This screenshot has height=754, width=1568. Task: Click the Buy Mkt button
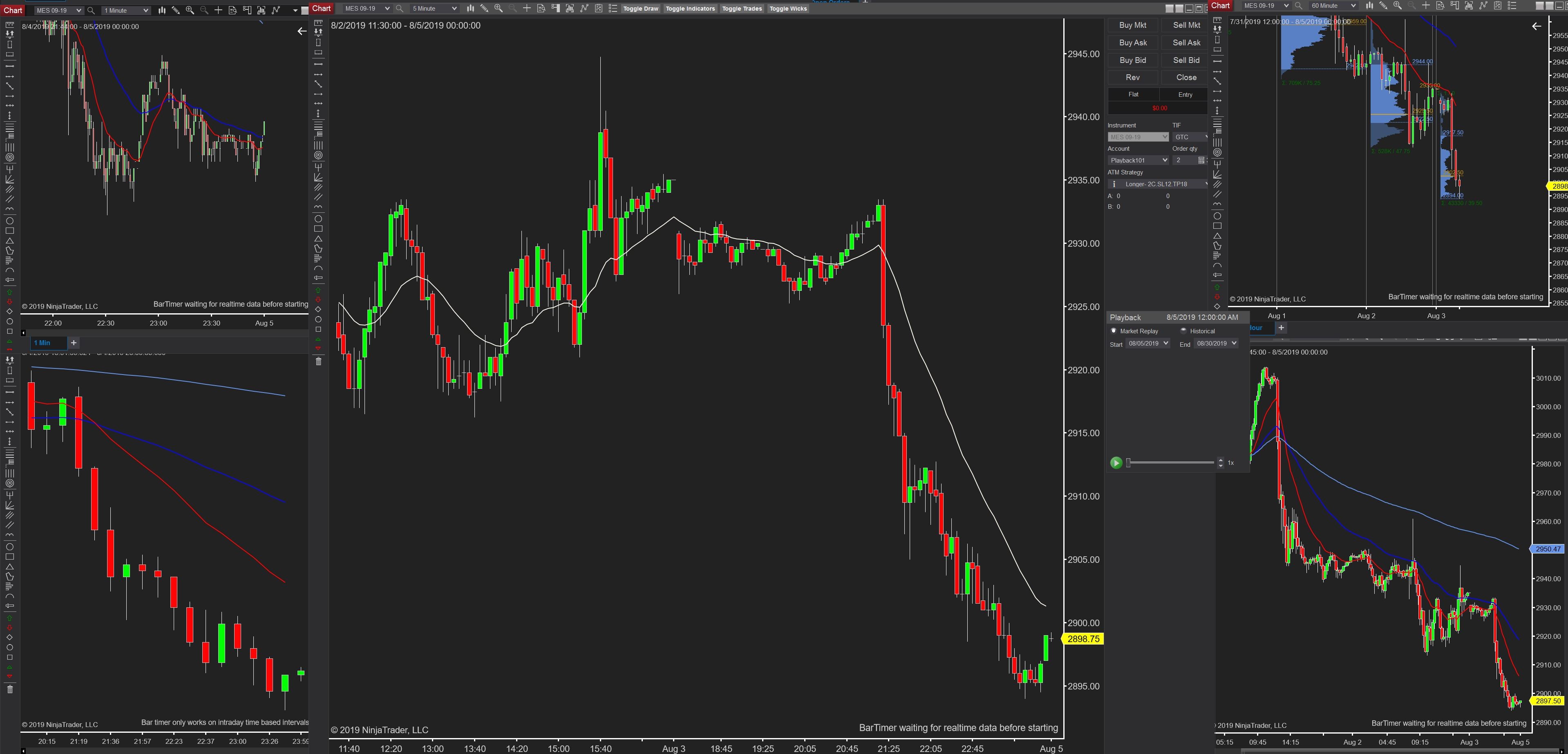(1132, 25)
